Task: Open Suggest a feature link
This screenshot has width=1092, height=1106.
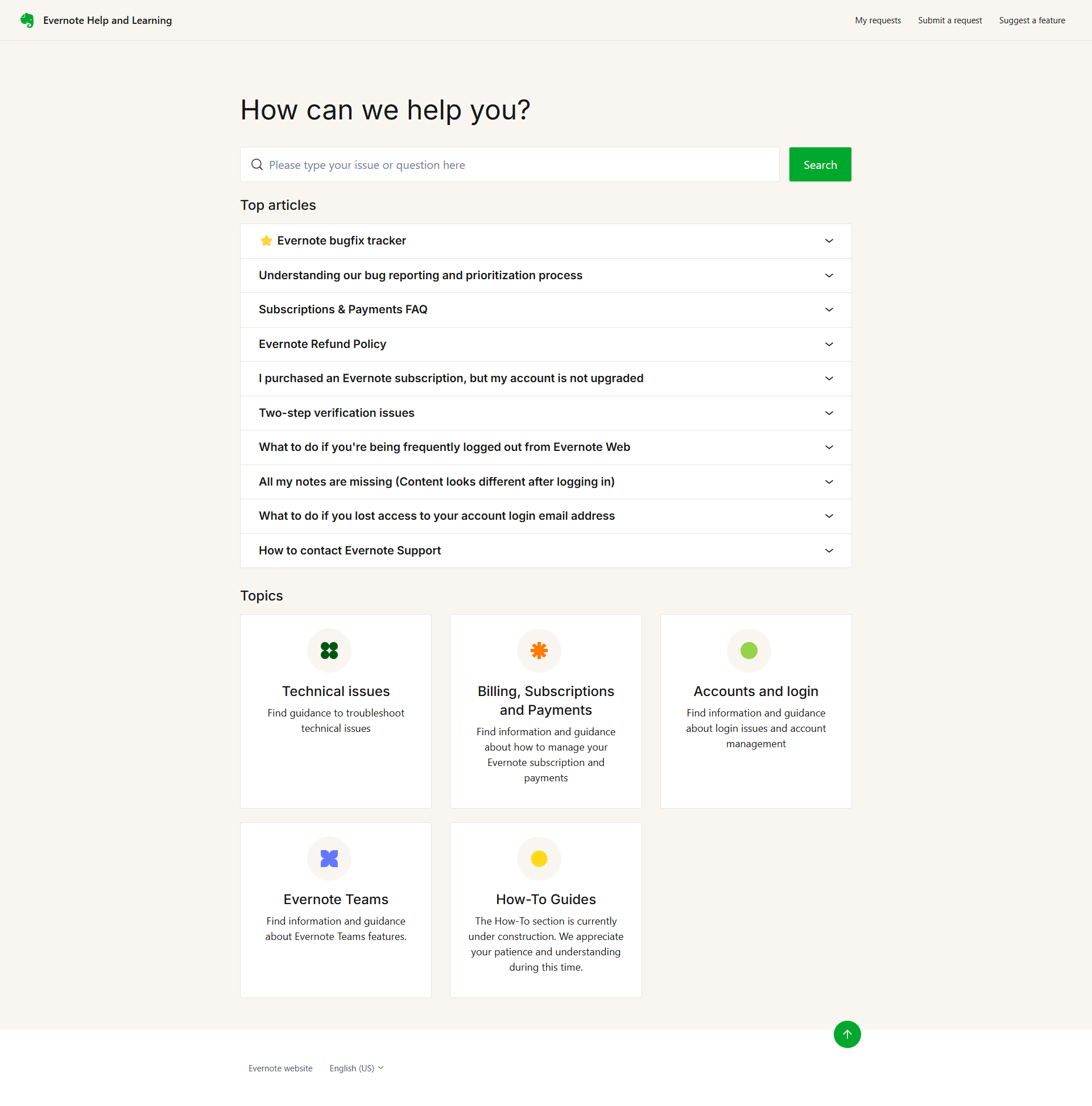Action: [1032, 20]
